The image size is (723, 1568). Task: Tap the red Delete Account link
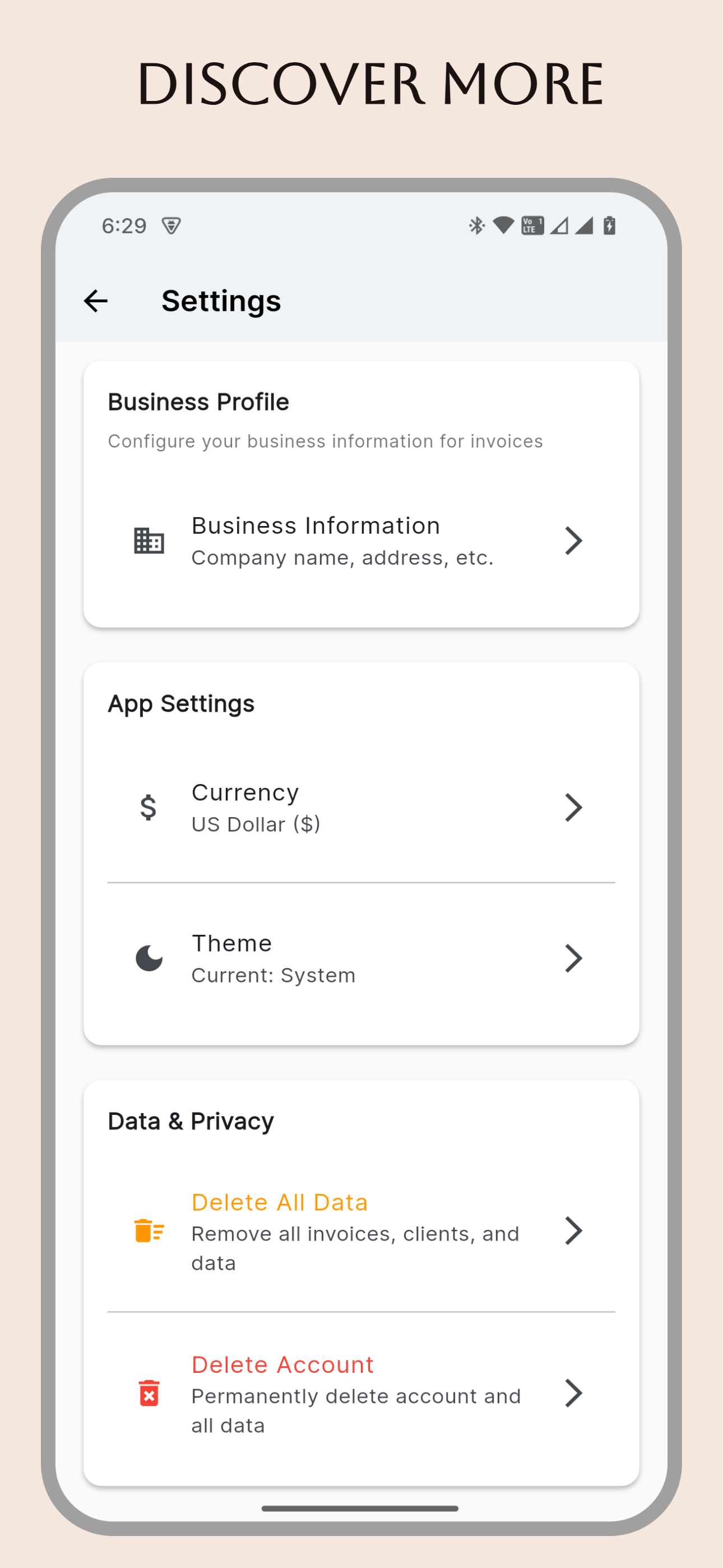(282, 1366)
